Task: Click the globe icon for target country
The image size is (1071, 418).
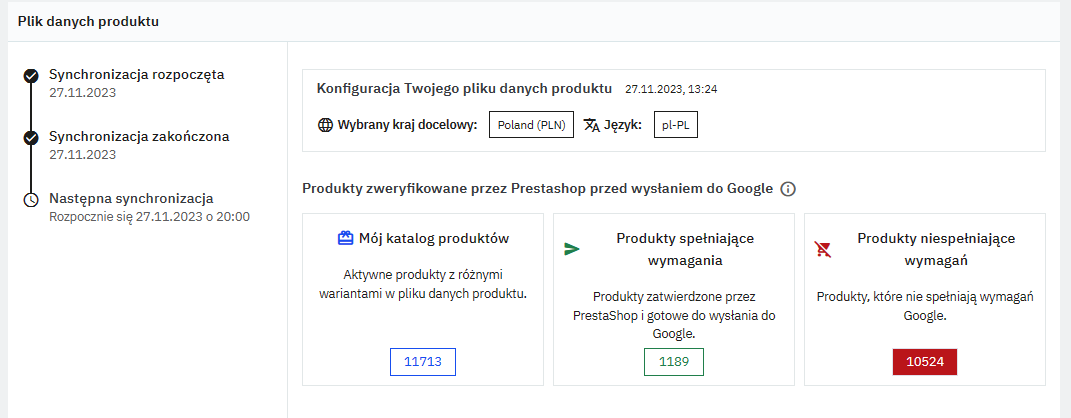Action: pos(324,126)
